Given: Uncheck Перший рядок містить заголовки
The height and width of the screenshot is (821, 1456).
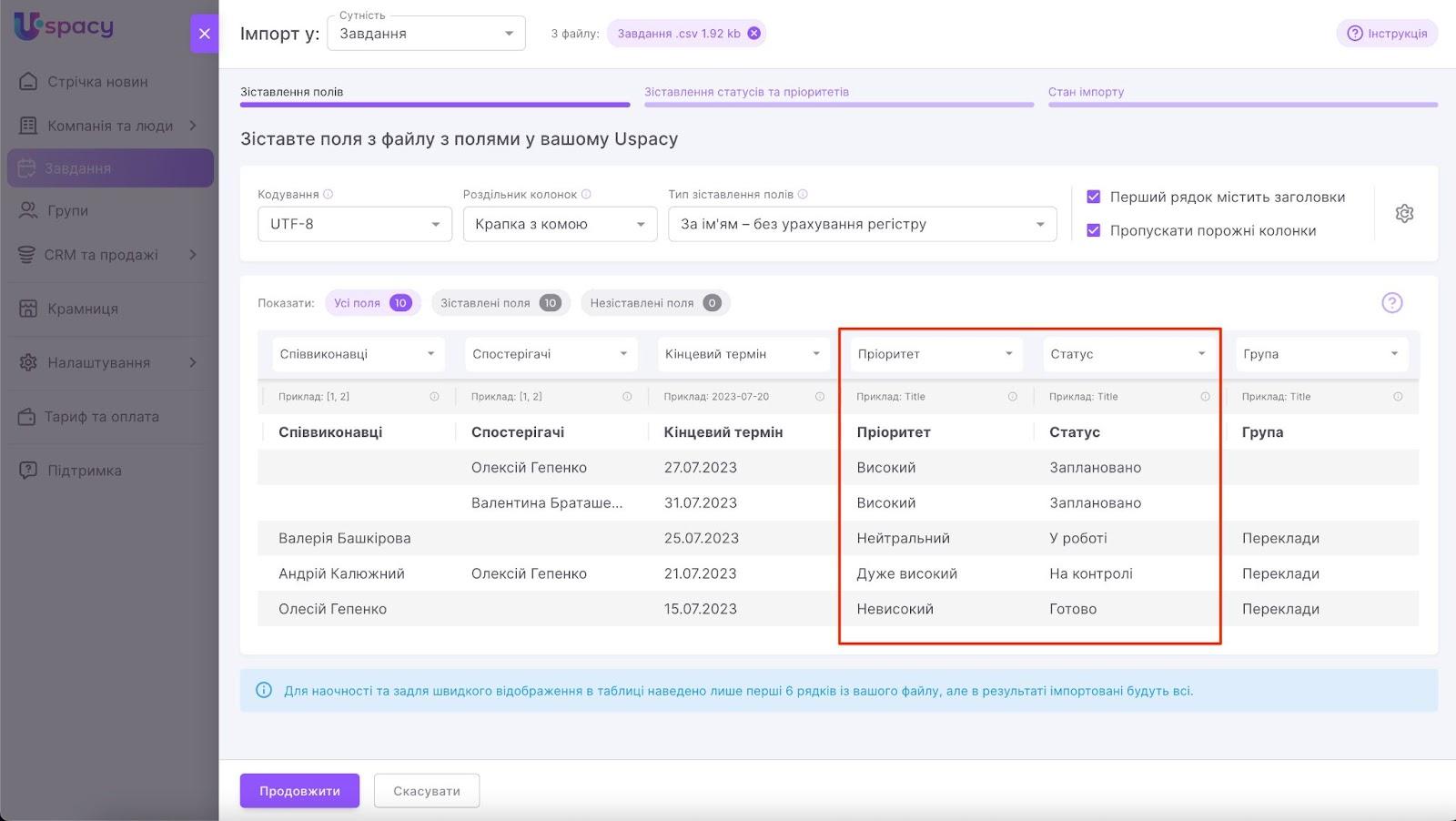Looking at the screenshot, I should click(1094, 197).
